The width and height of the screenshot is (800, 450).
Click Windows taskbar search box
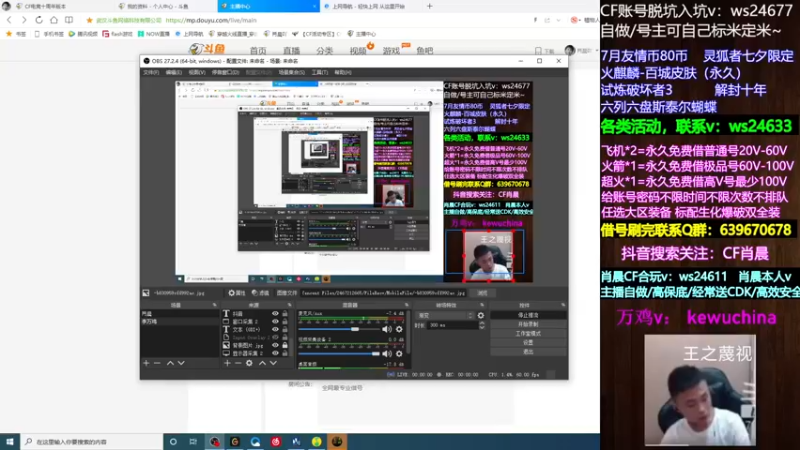click(92, 442)
